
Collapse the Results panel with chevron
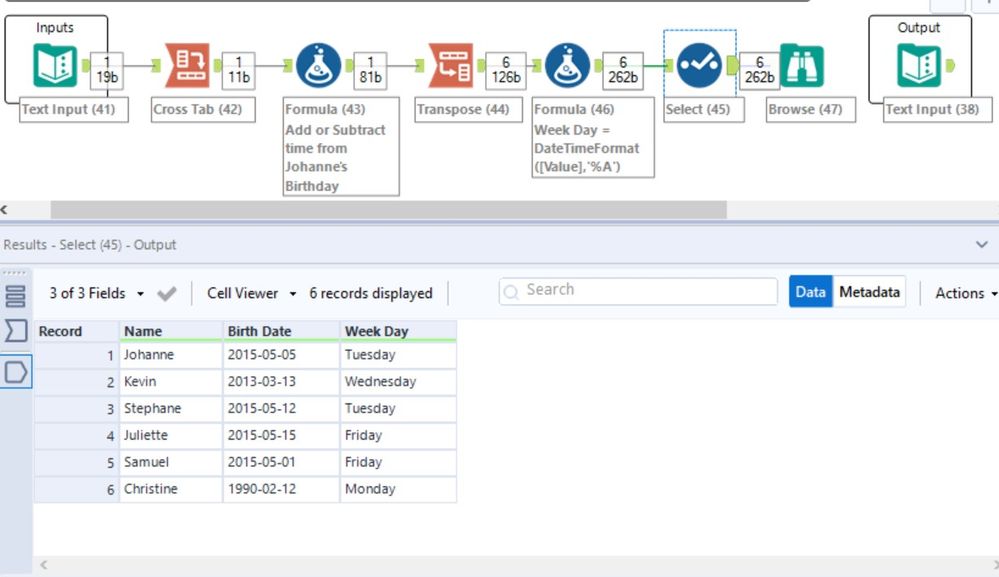coord(982,245)
